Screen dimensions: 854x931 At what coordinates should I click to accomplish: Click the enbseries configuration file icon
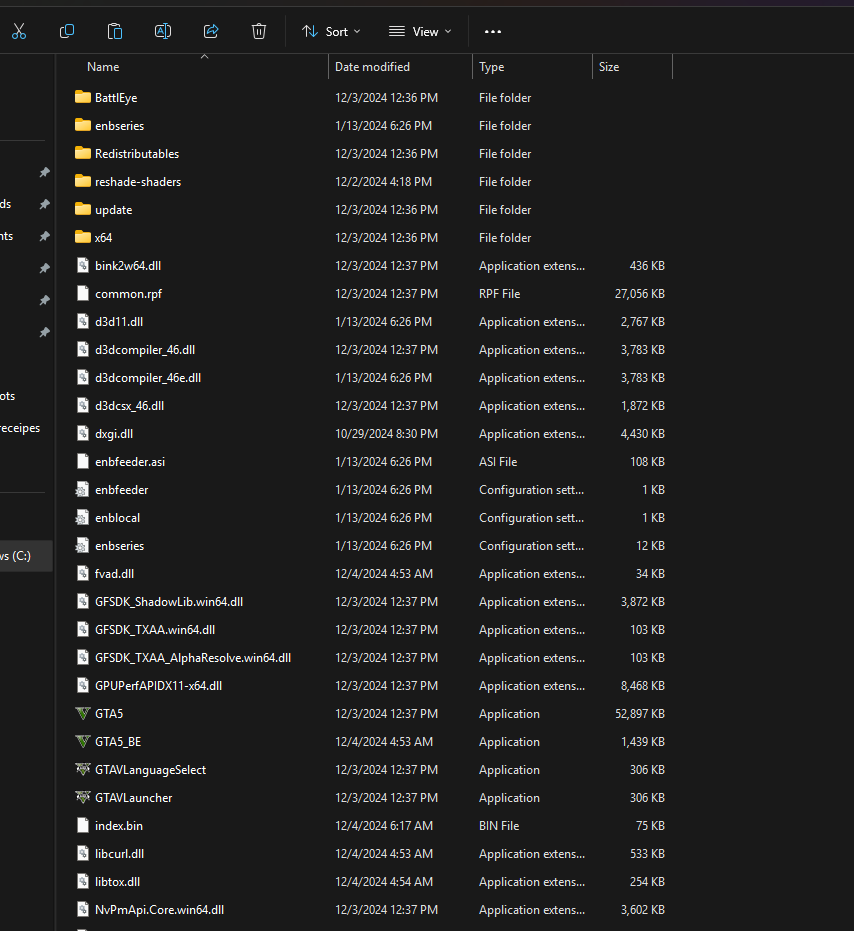[x=82, y=545]
